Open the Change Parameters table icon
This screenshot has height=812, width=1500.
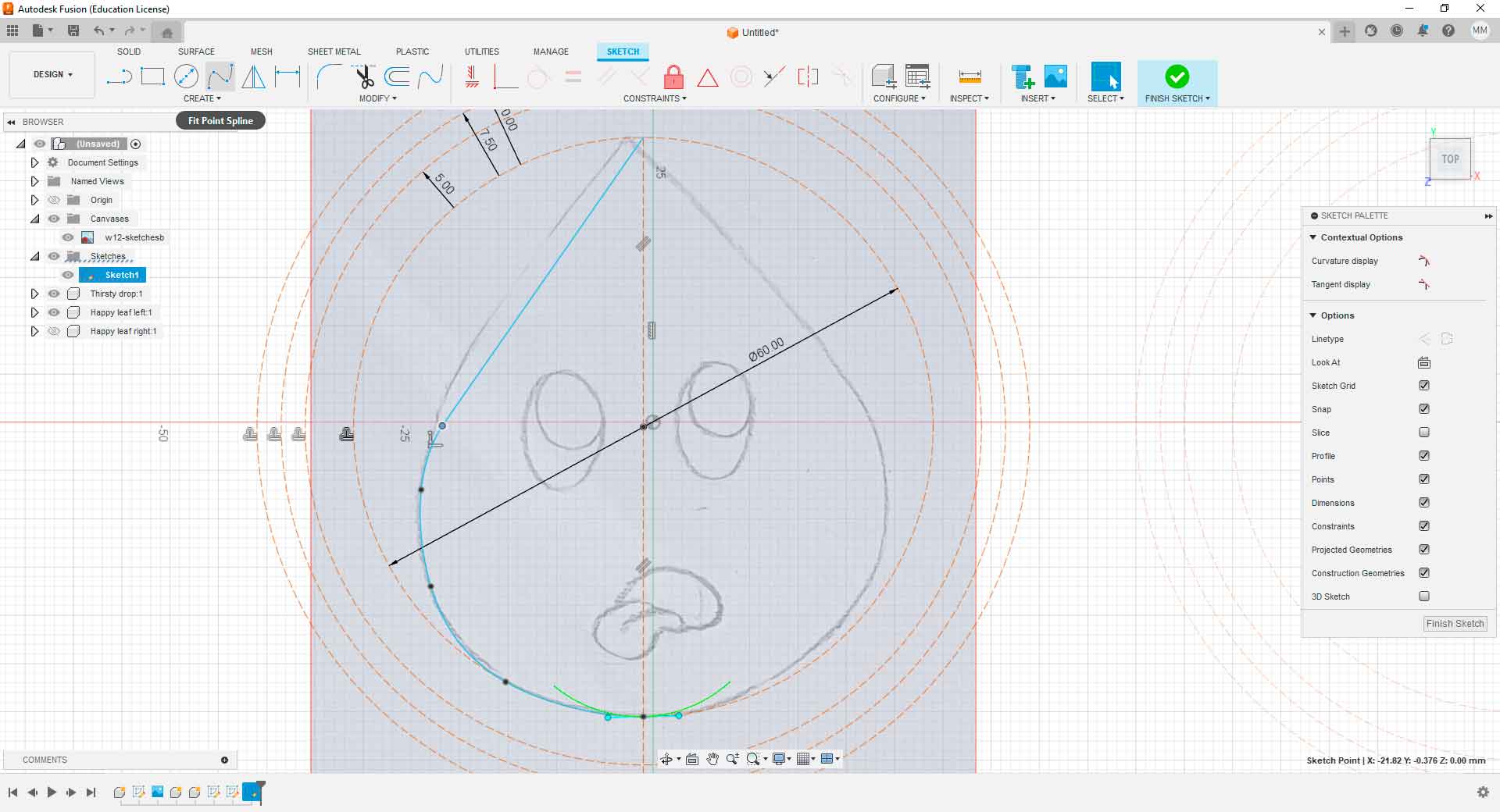click(x=917, y=77)
